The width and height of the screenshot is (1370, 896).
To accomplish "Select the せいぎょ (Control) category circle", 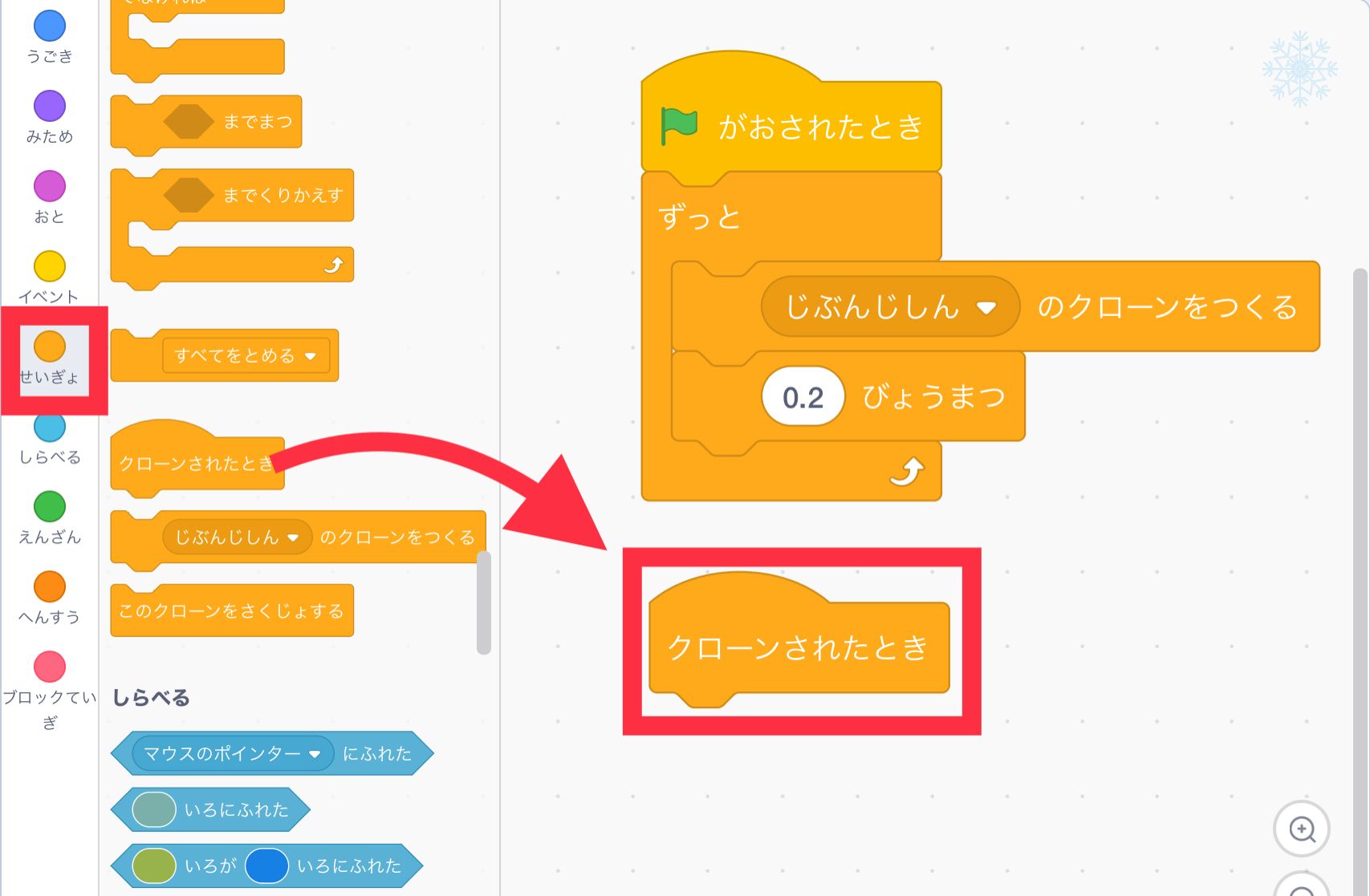I will [50, 347].
